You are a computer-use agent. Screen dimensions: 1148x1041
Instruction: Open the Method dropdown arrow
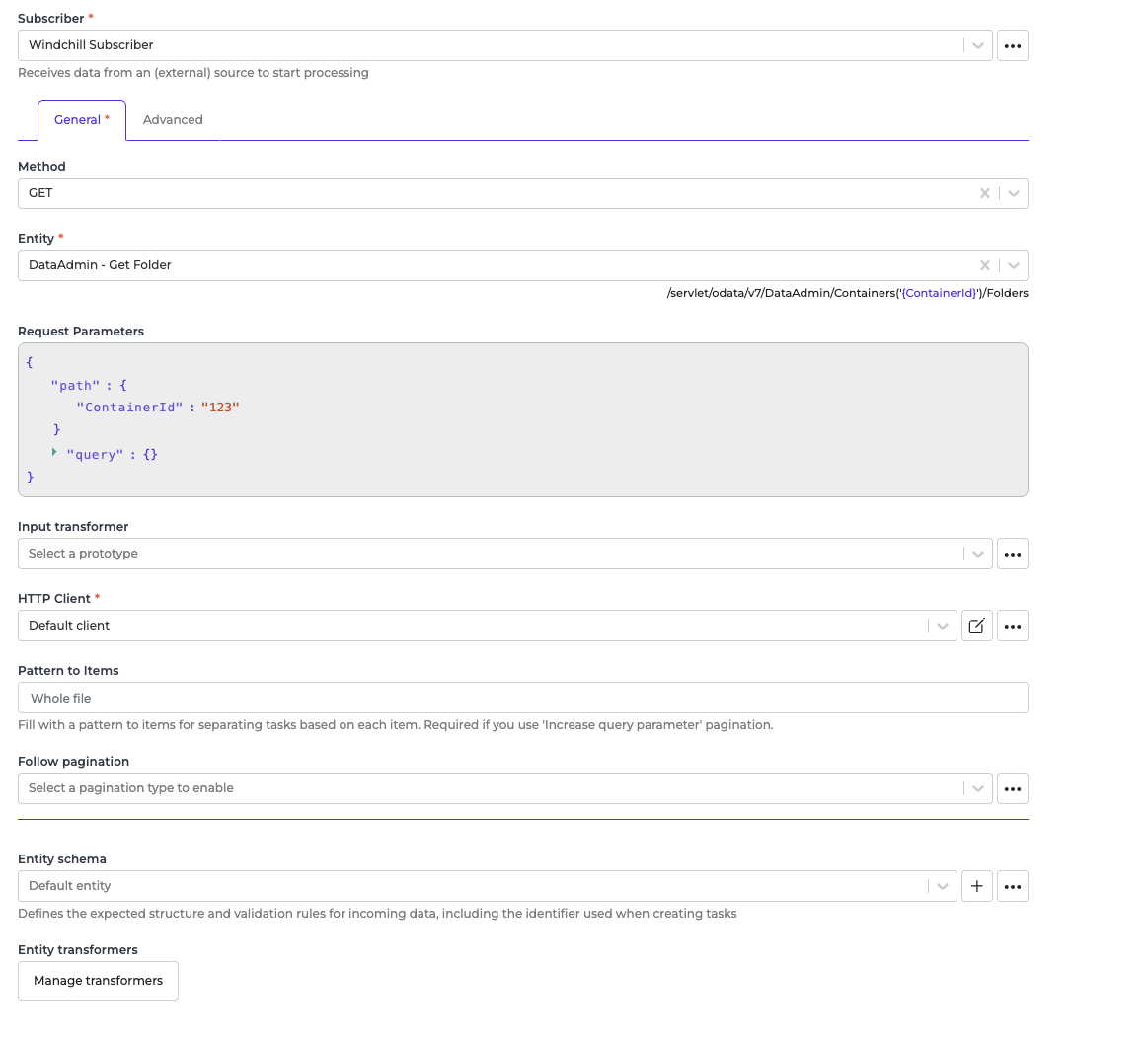point(1013,193)
